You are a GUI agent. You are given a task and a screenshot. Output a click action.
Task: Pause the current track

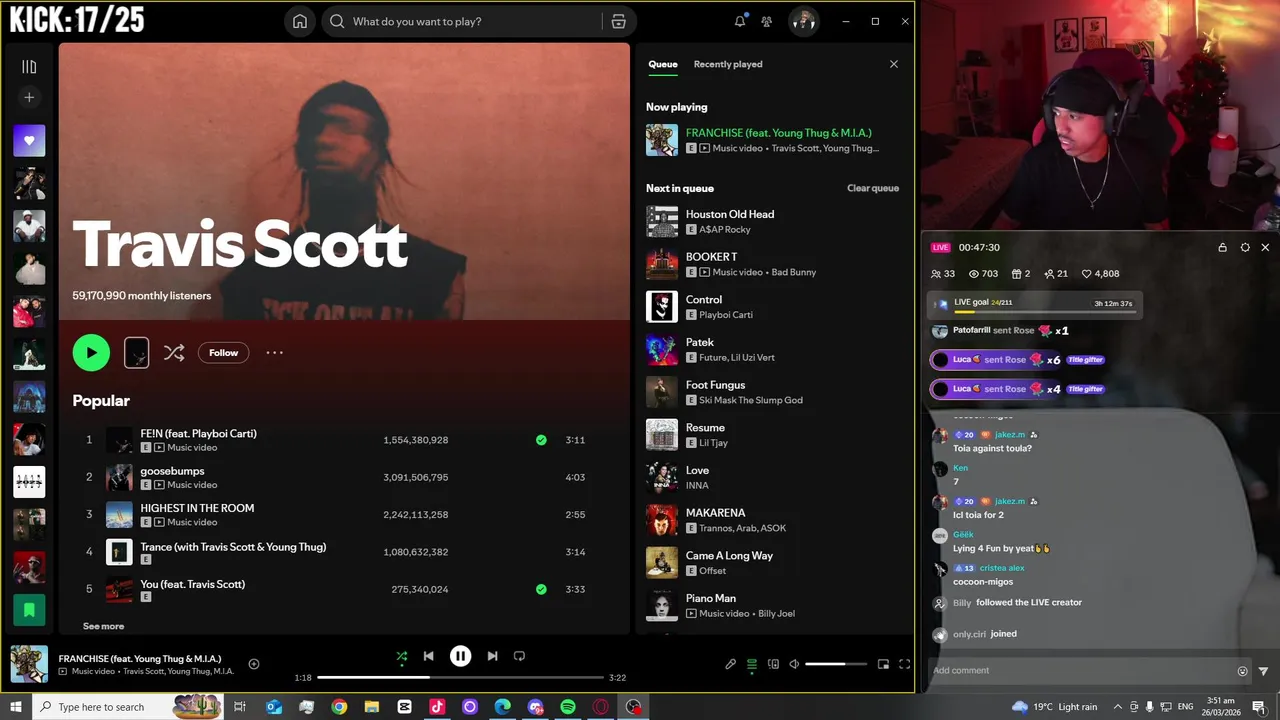click(x=460, y=656)
